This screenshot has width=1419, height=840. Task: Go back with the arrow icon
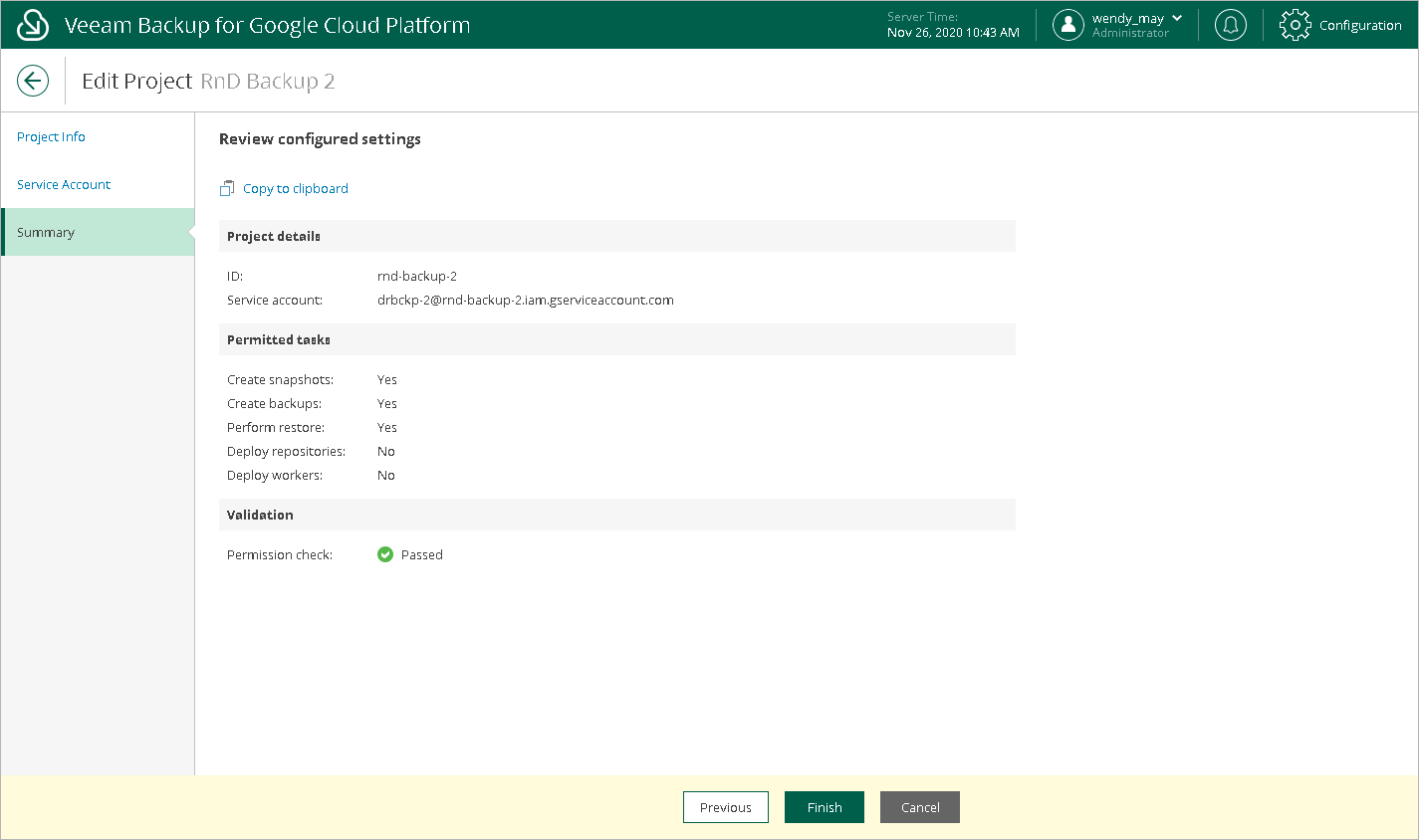point(33,81)
